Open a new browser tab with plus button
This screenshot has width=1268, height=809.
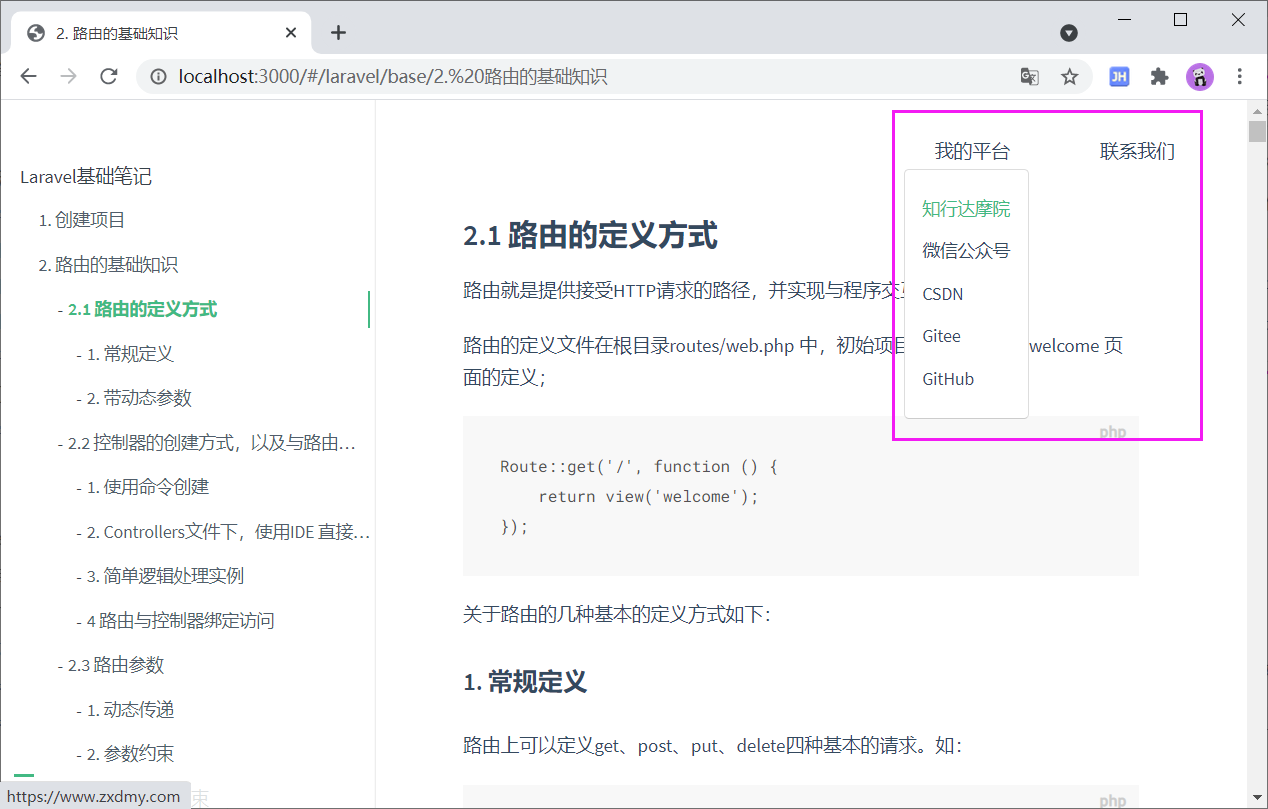point(338,32)
